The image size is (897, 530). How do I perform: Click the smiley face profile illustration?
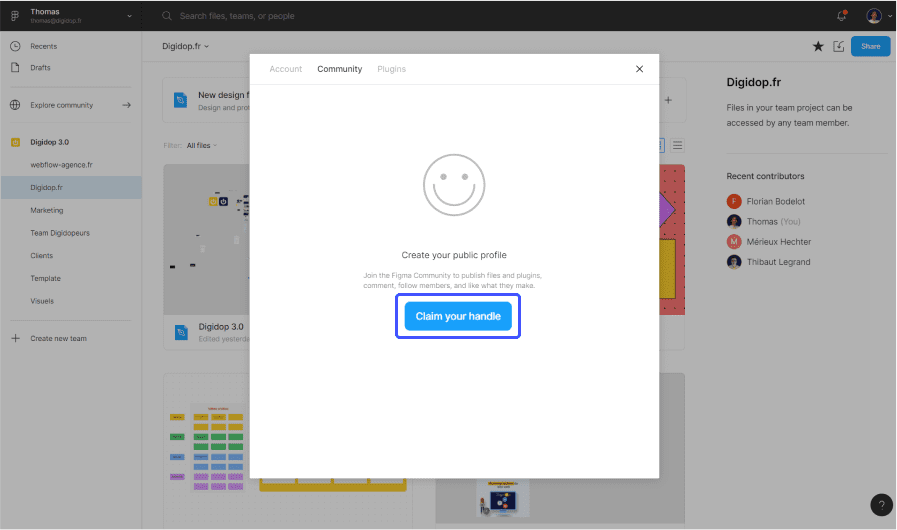coord(454,185)
